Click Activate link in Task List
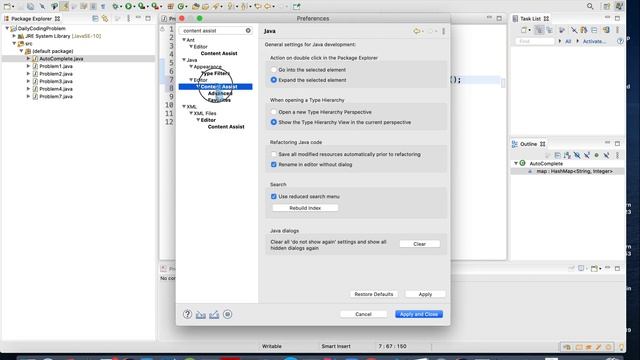 coord(594,41)
